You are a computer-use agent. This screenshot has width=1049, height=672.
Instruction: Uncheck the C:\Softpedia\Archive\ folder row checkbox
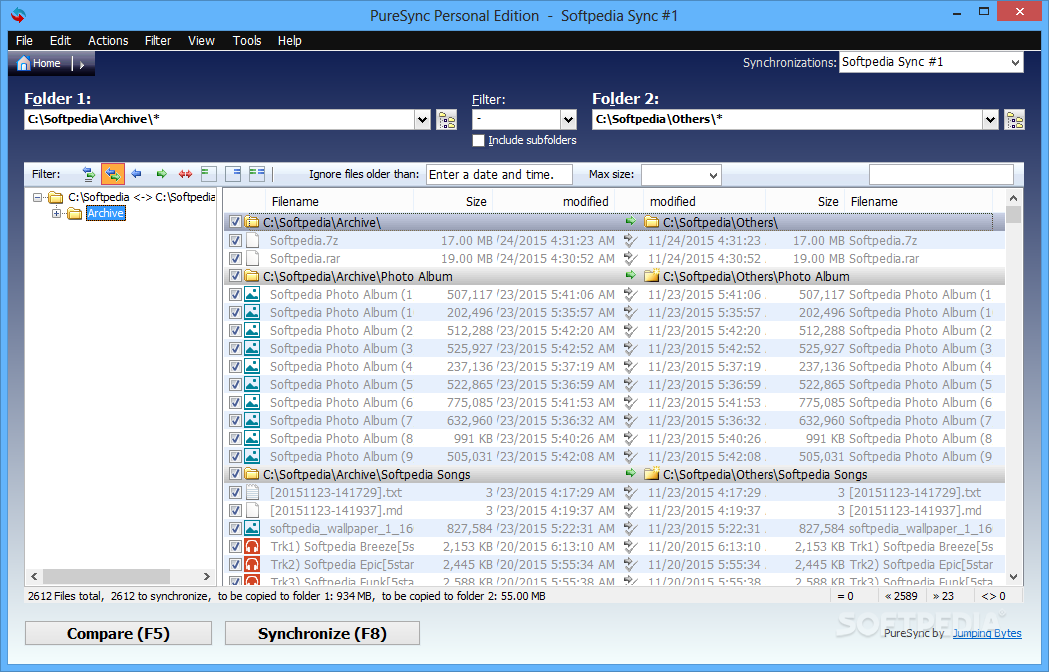point(235,222)
